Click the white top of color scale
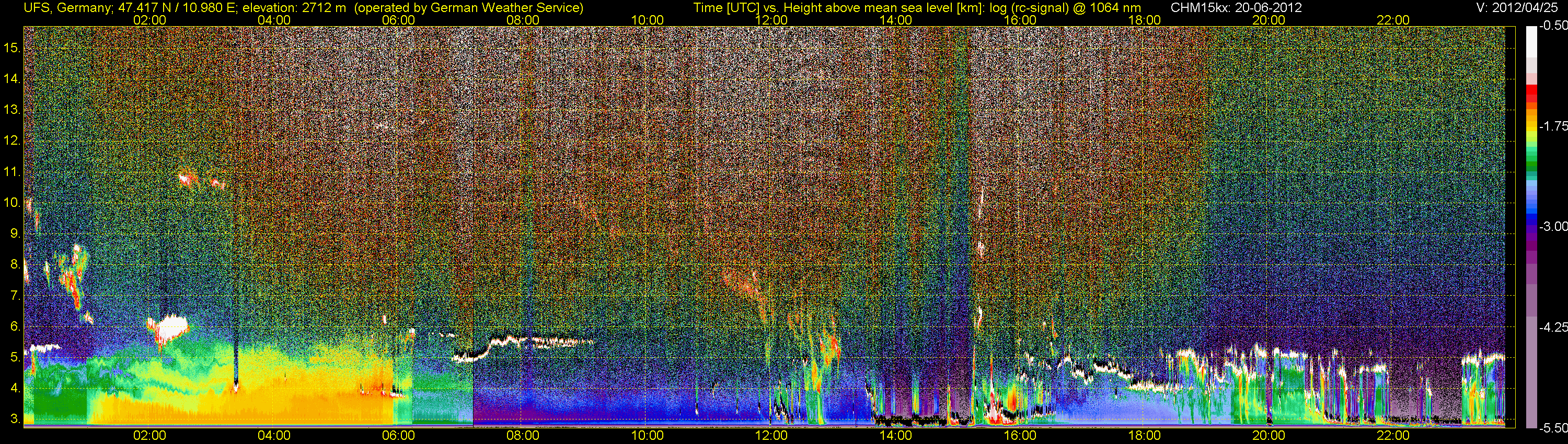The image size is (1568, 444). coord(1531,43)
